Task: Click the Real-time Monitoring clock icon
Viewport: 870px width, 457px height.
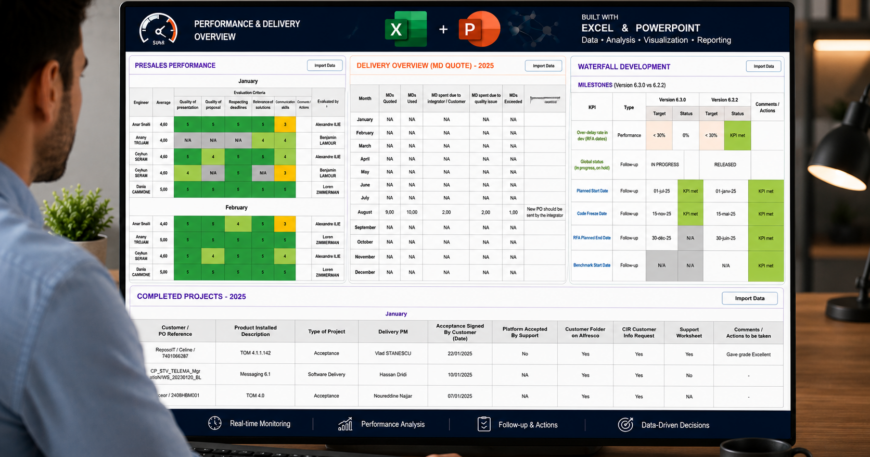Action: (215, 423)
